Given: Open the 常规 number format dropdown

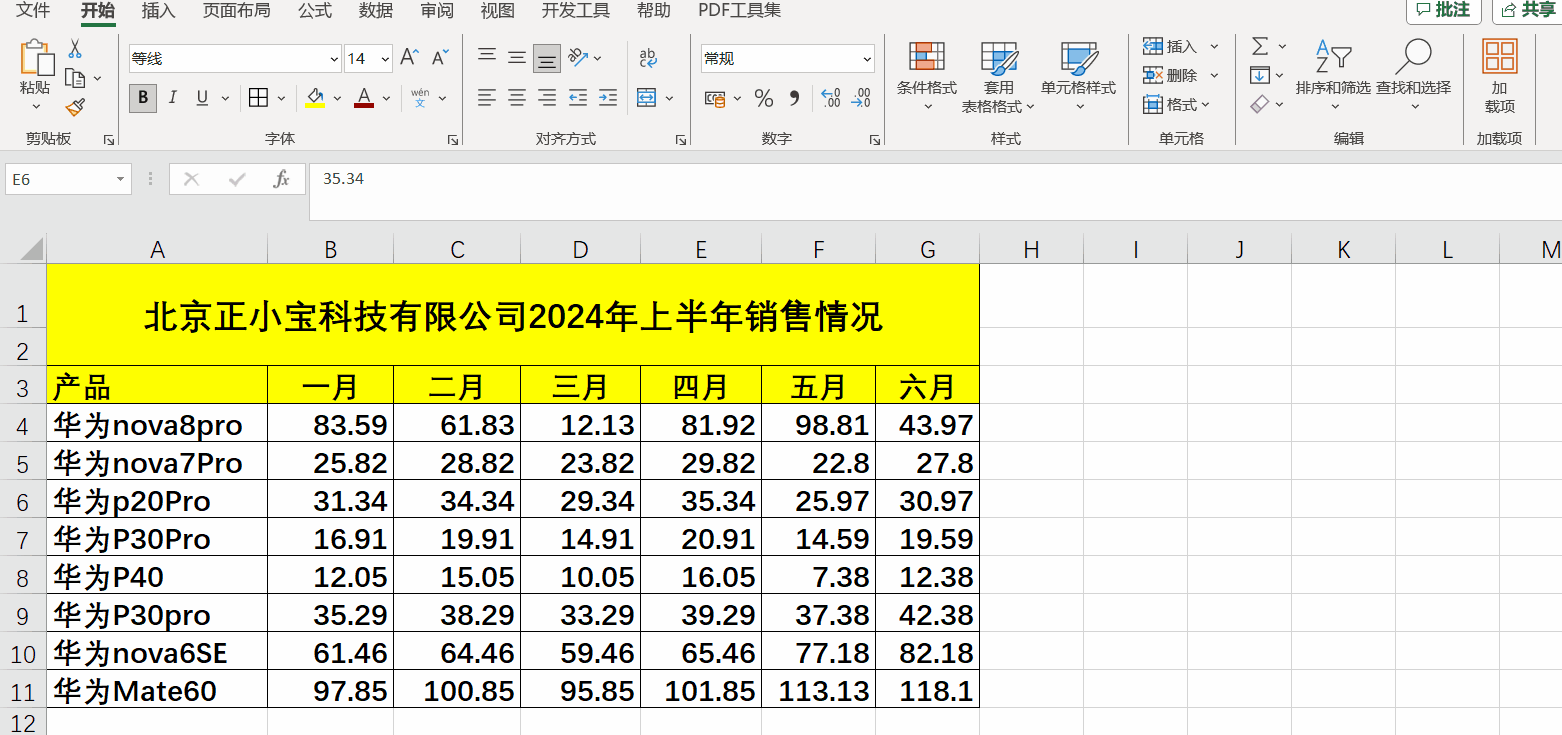Looking at the screenshot, I should tap(866, 58).
